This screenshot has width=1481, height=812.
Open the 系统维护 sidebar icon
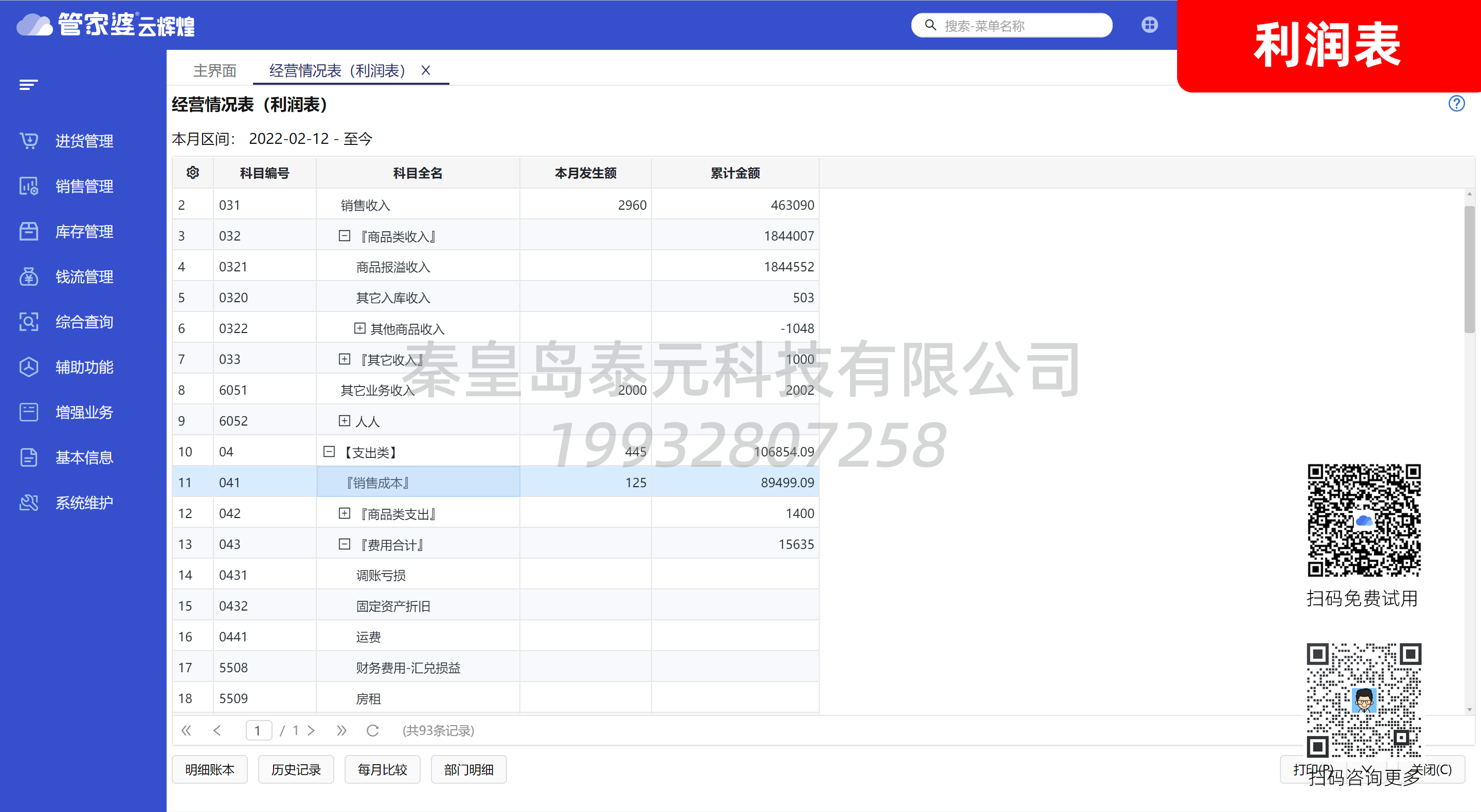pos(29,503)
